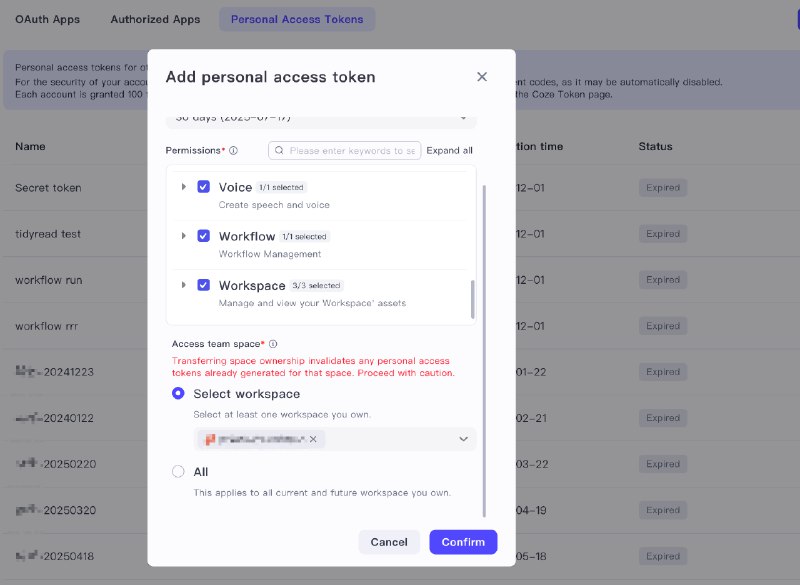Choose the Select workspace radio option
Viewport: 800px width, 585px height.
[178, 393]
